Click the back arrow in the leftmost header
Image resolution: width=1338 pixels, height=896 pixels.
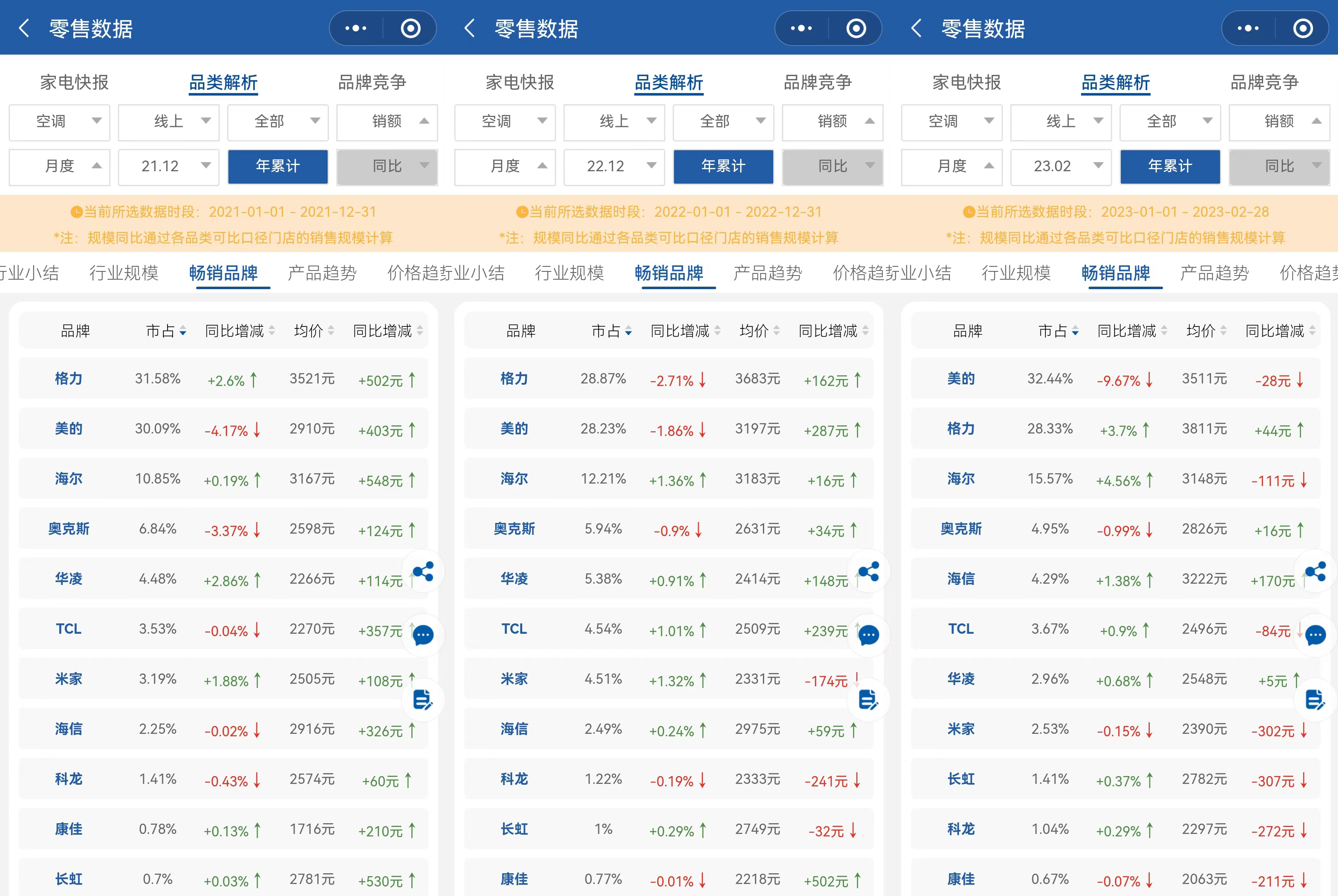pos(24,28)
